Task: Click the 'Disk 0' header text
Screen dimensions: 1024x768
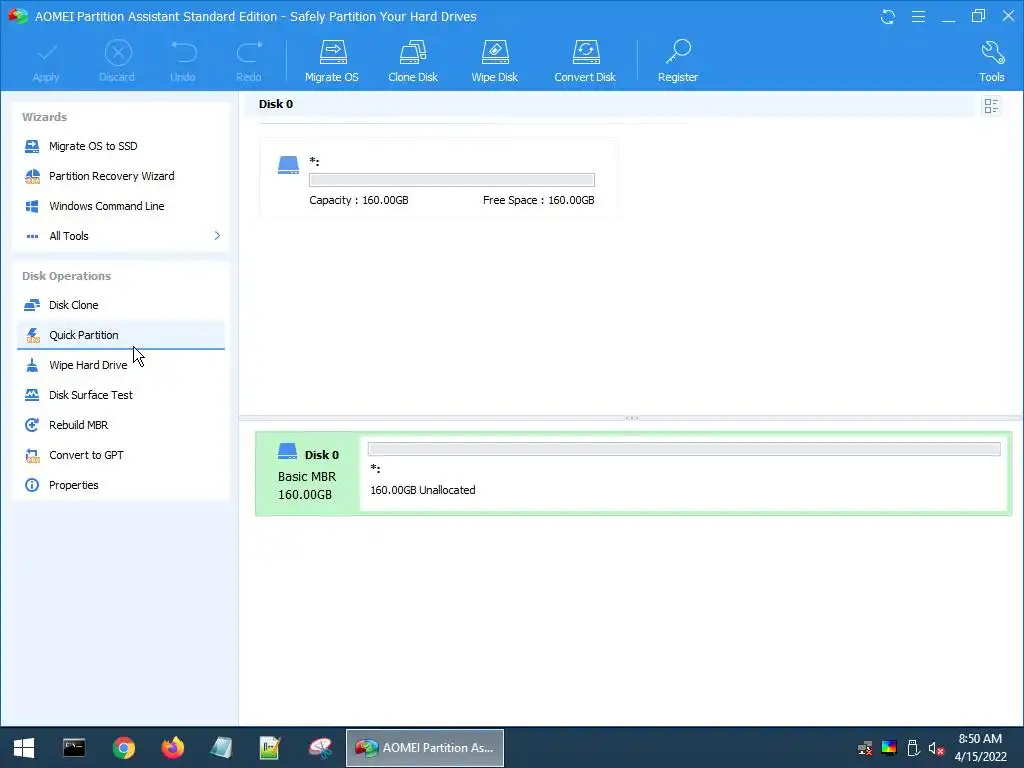Action: click(x=276, y=104)
